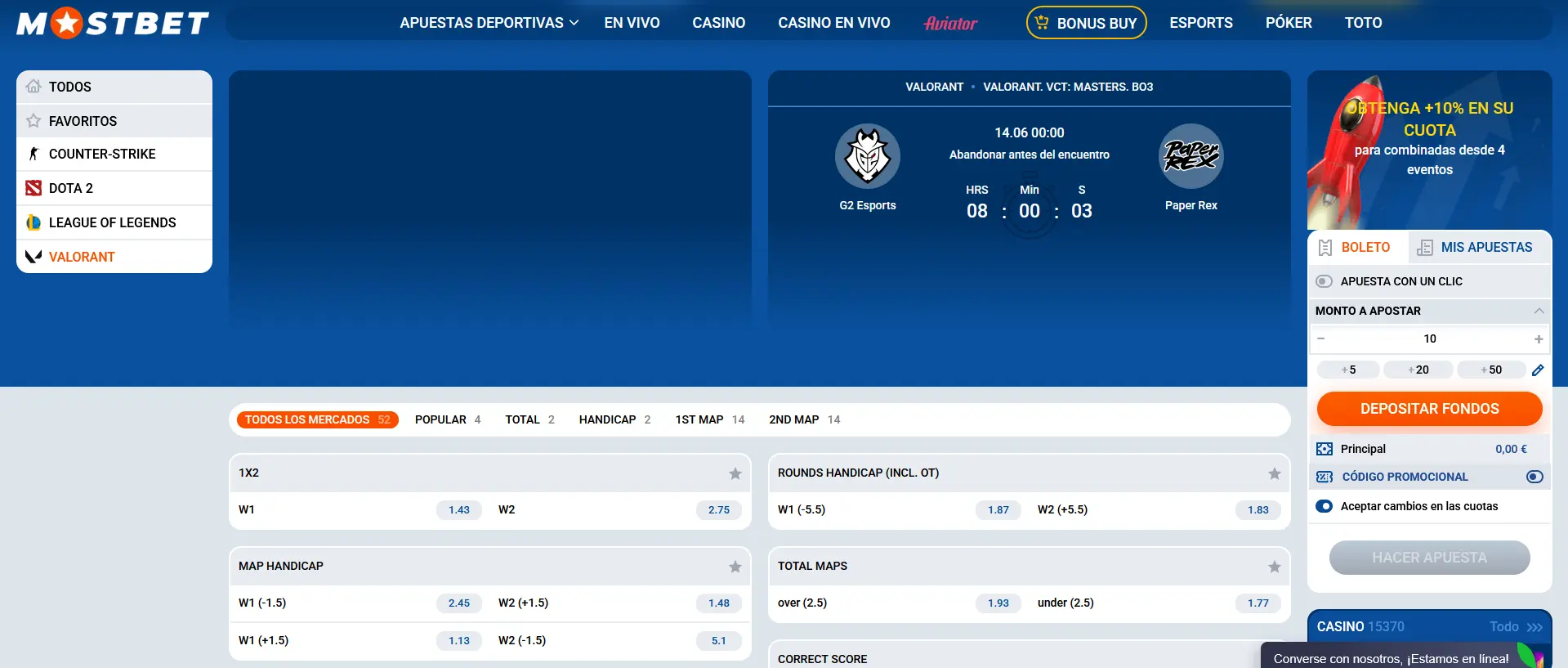Pick over (2.5) odds 1.93
The image size is (1568, 668).
[998, 603]
